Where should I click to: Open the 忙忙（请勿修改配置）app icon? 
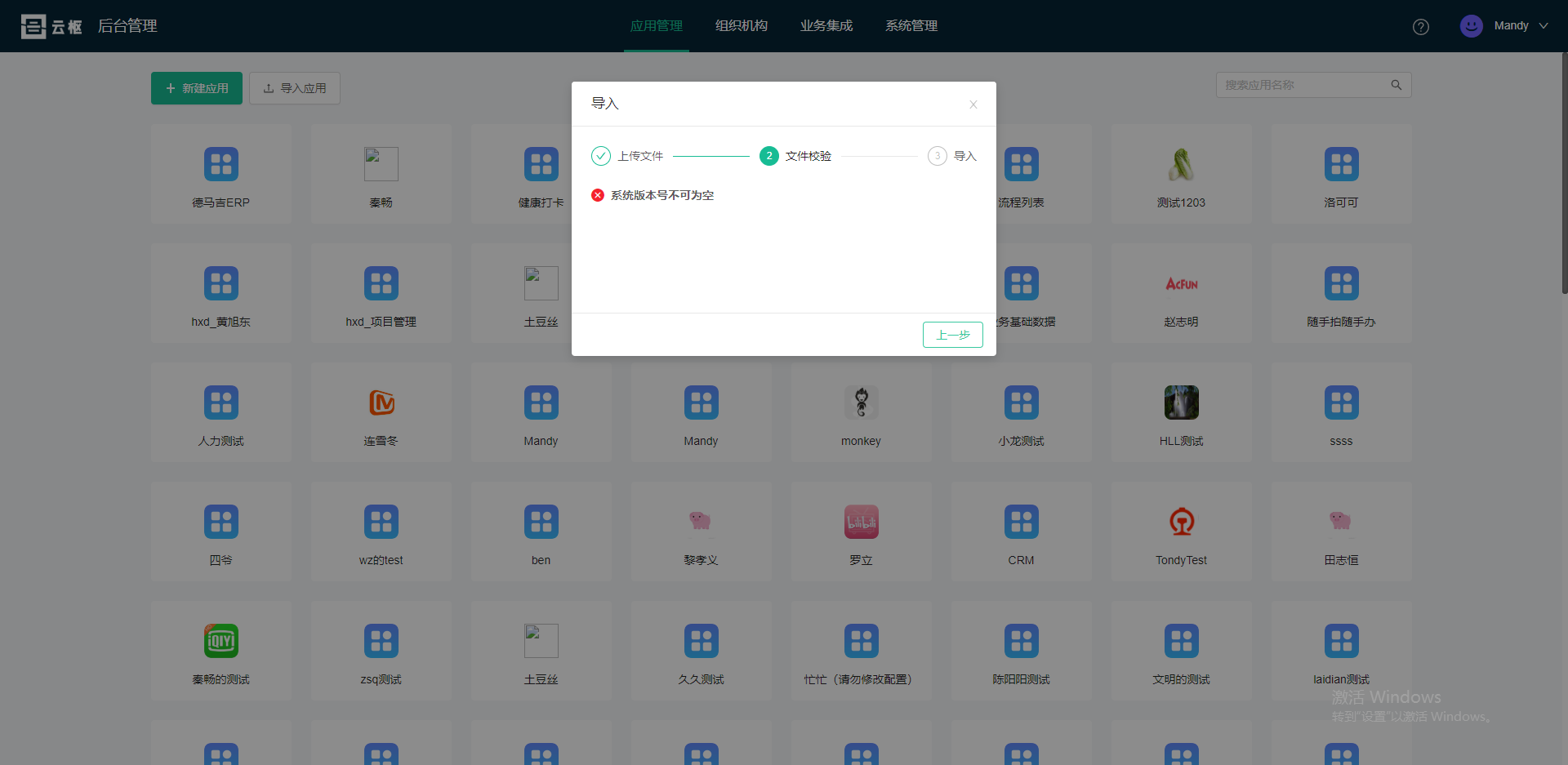tap(862, 641)
